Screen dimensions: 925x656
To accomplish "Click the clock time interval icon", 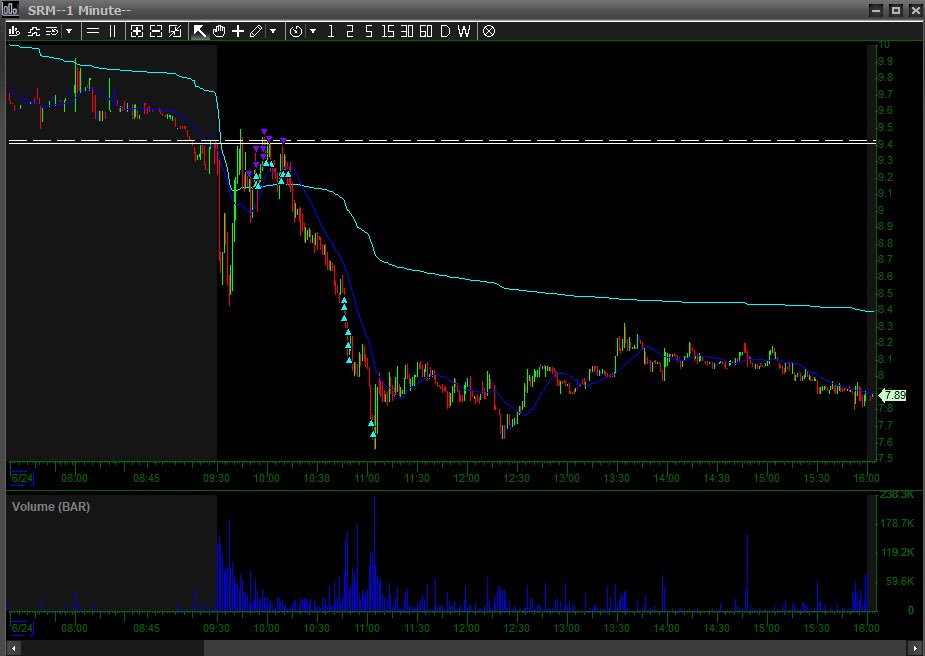I will click(296, 31).
